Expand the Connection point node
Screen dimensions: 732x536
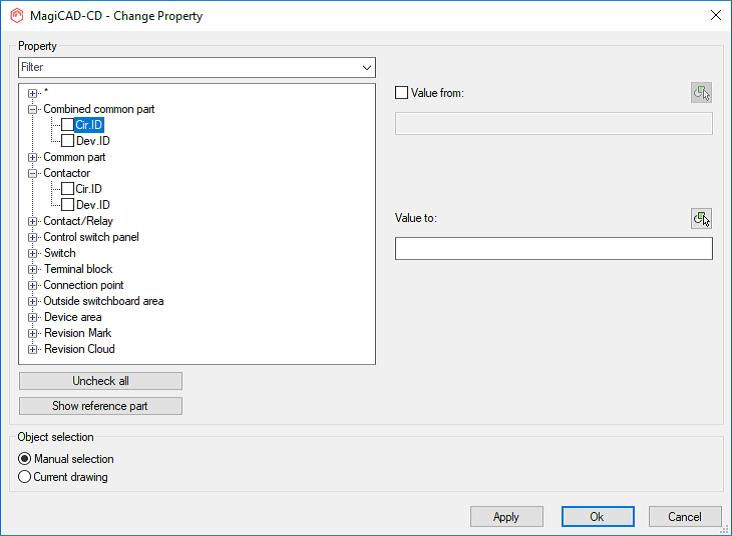pyautogui.click(x=32, y=285)
